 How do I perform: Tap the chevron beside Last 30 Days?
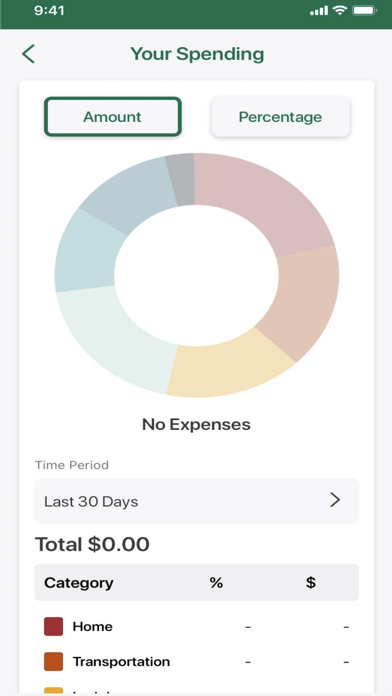(x=335, y=500)
